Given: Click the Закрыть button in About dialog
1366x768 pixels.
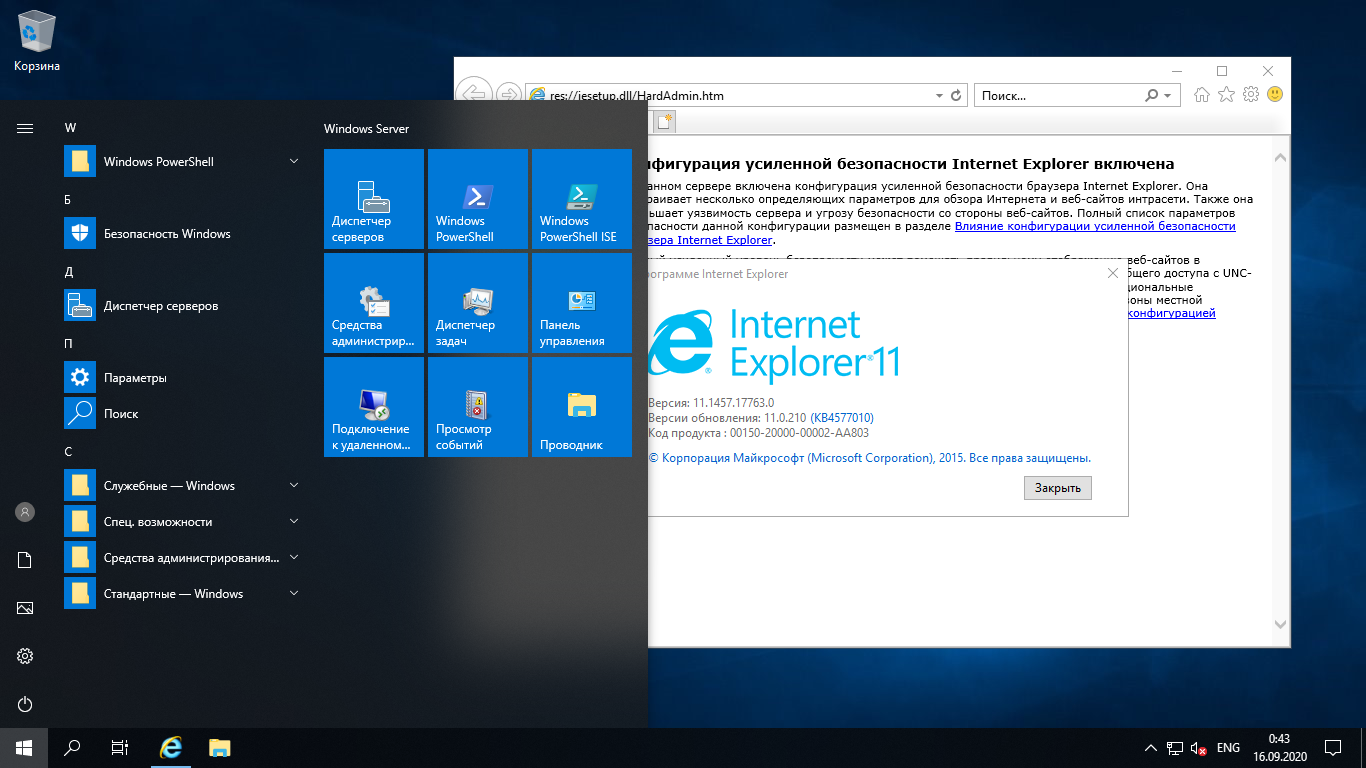Looking at the screenshot, I should tap(1057, 488).
